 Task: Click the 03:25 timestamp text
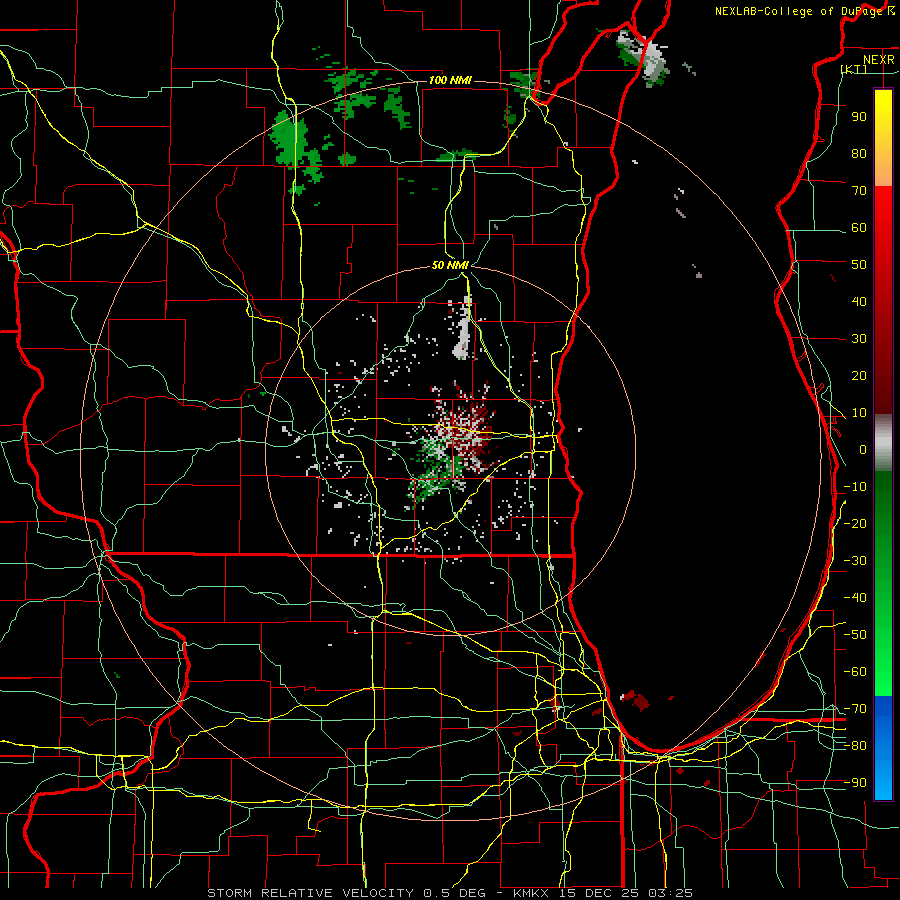[x=671, y=893]
